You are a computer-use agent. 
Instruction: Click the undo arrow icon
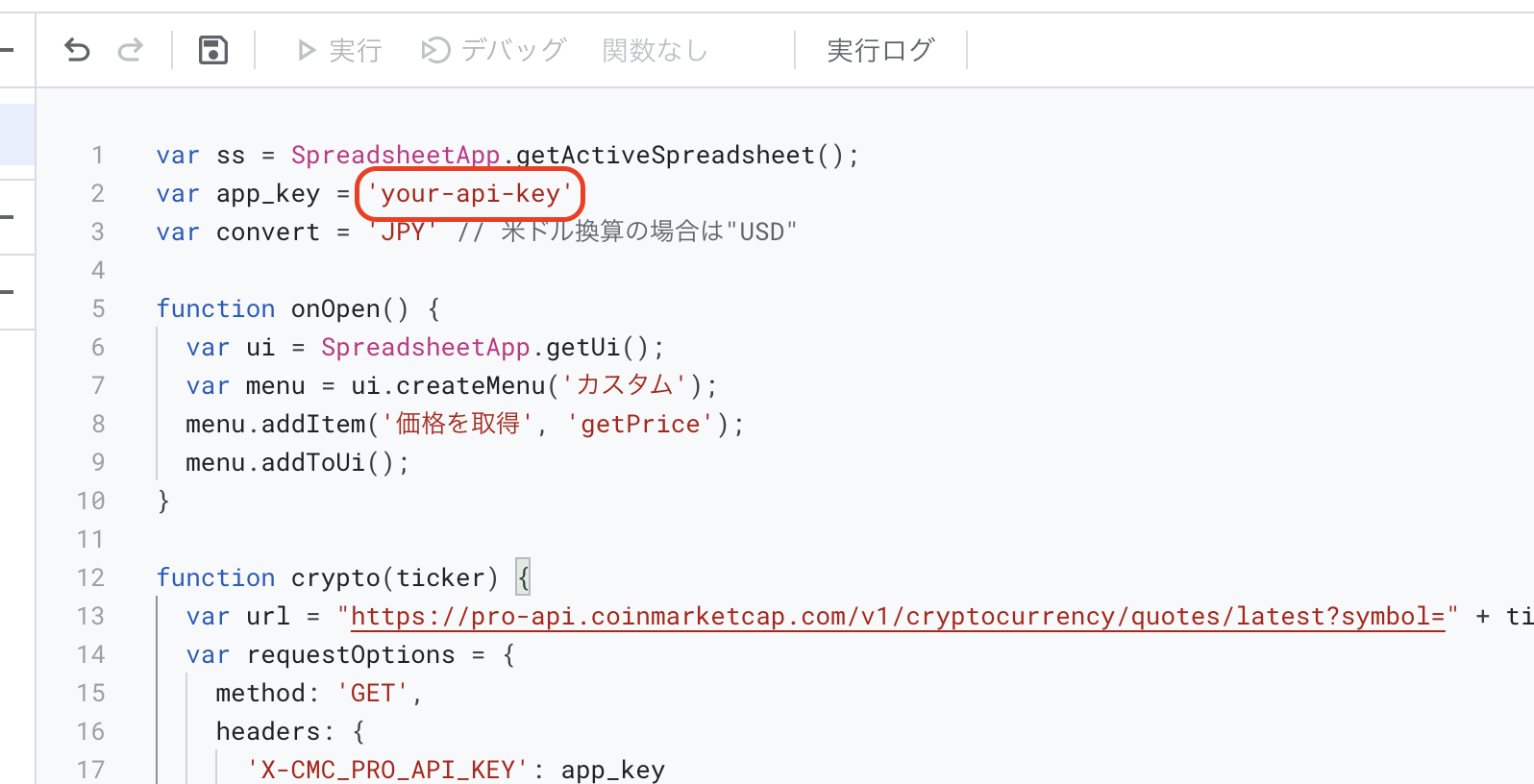tap(77, 49)
